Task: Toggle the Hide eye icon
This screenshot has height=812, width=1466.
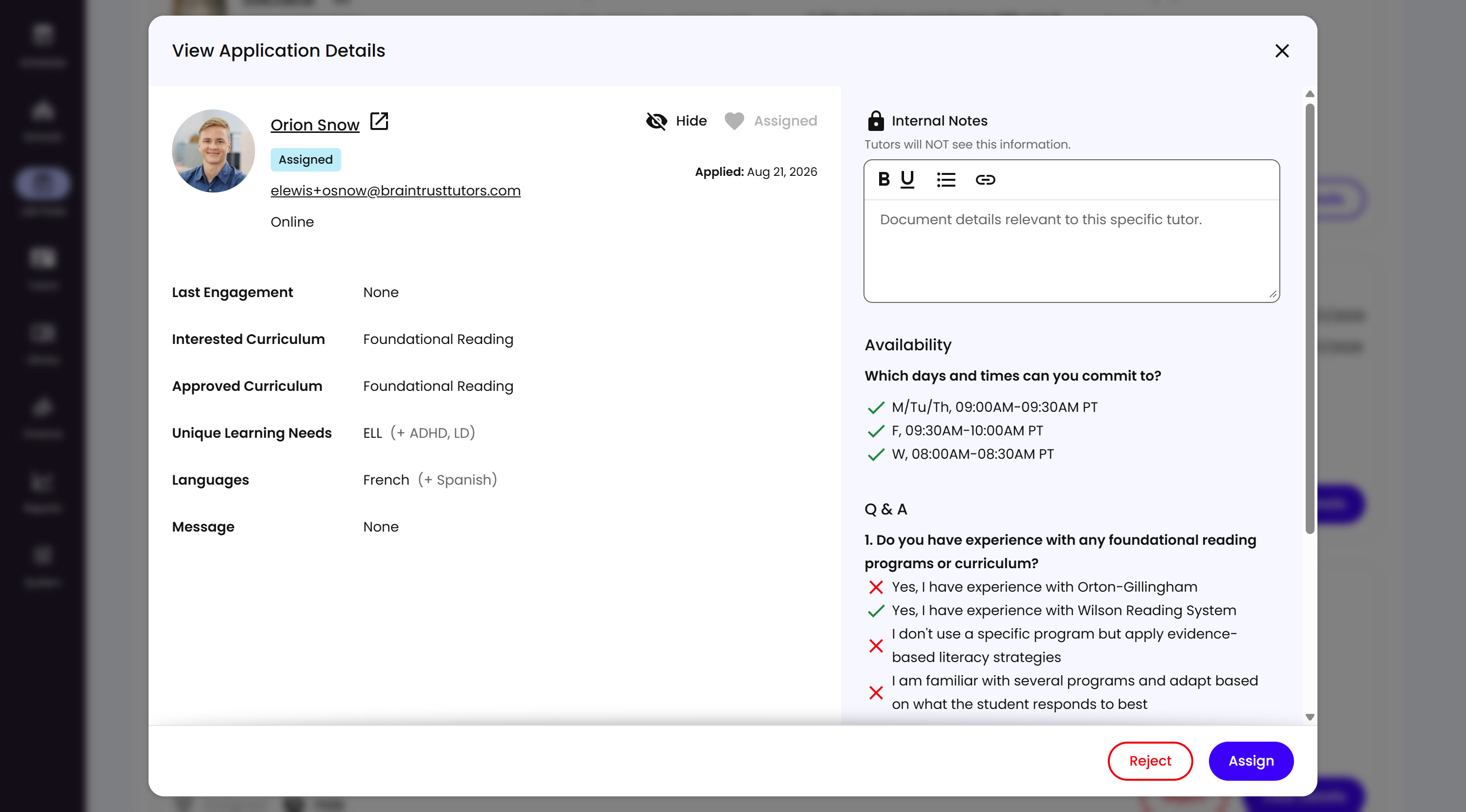Action: coord(656,121)
